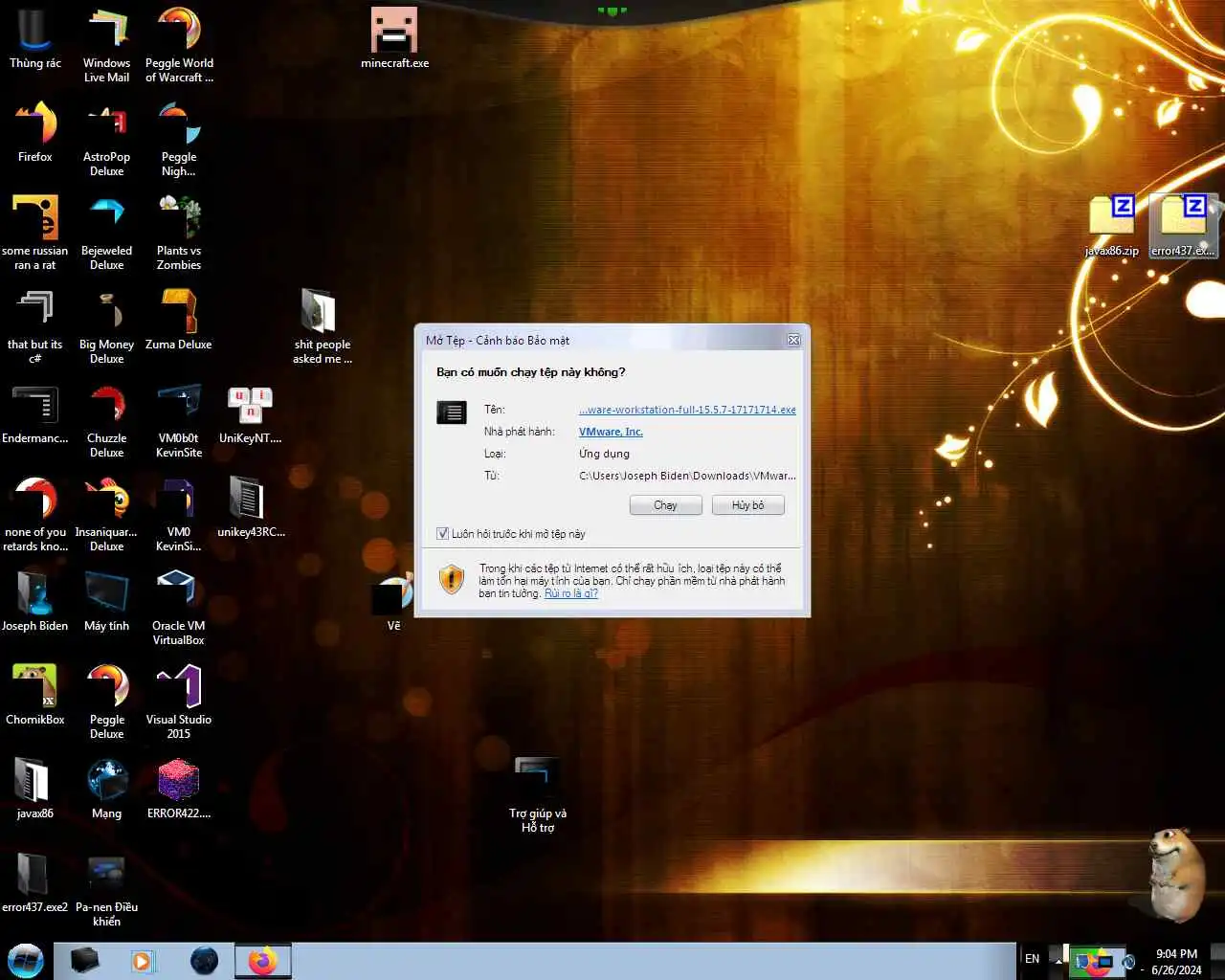
Task: Open the Windows Start menu
Action: click(x=26, y=960)
